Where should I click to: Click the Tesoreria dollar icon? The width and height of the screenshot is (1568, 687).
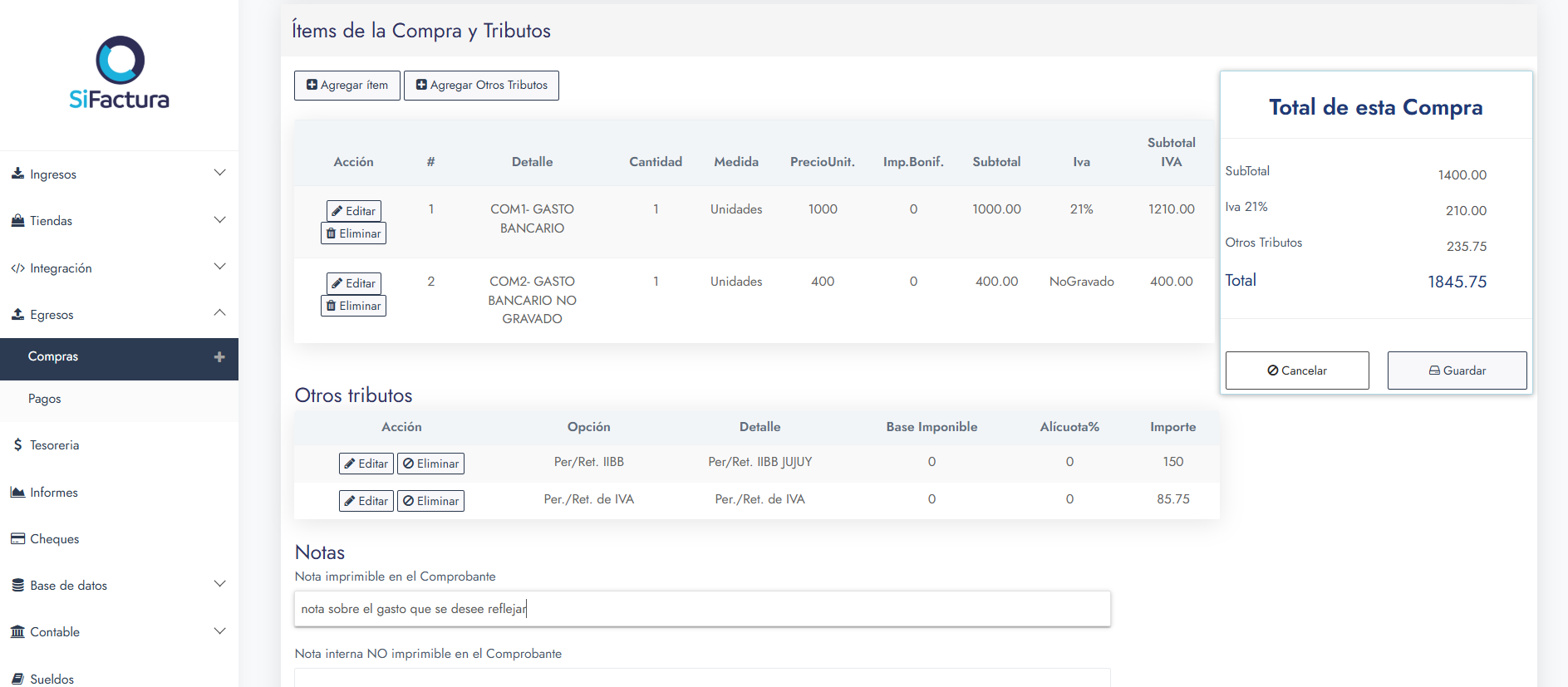[17, 445]
